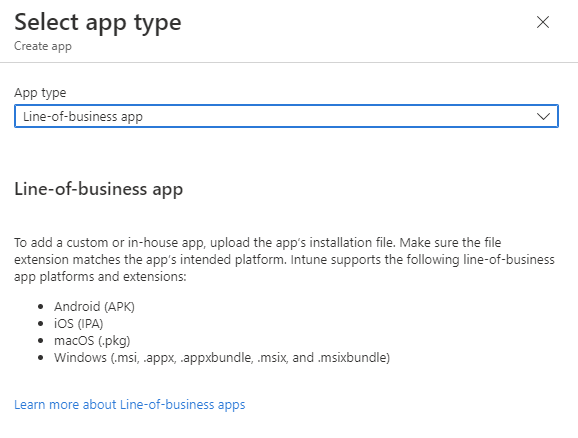Click the bullet point beside iOS (IPA)
The height and width of the screenshot is (438, 578).
[x=41, y=324]
